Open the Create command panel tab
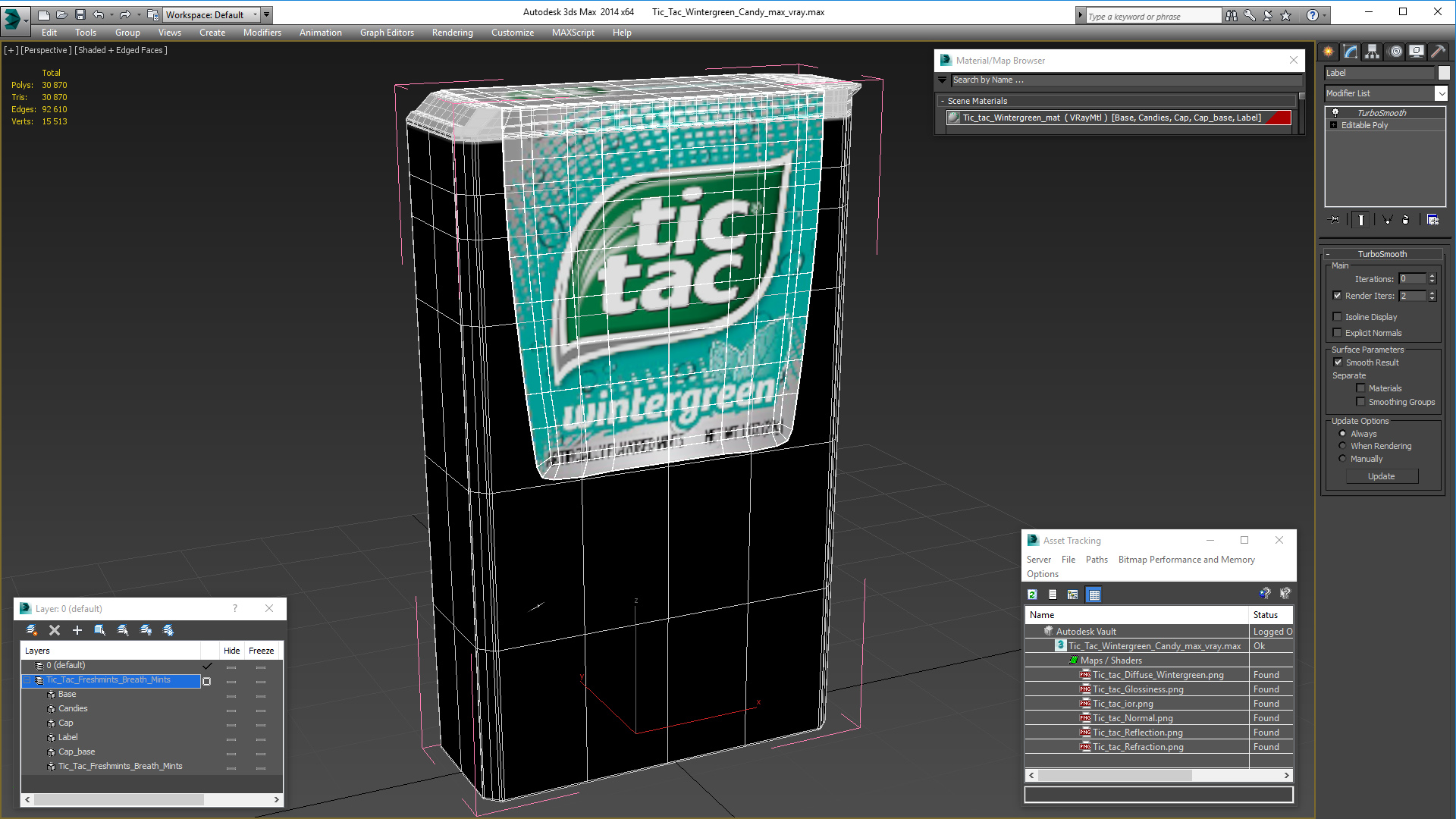 coord(1329,52)
